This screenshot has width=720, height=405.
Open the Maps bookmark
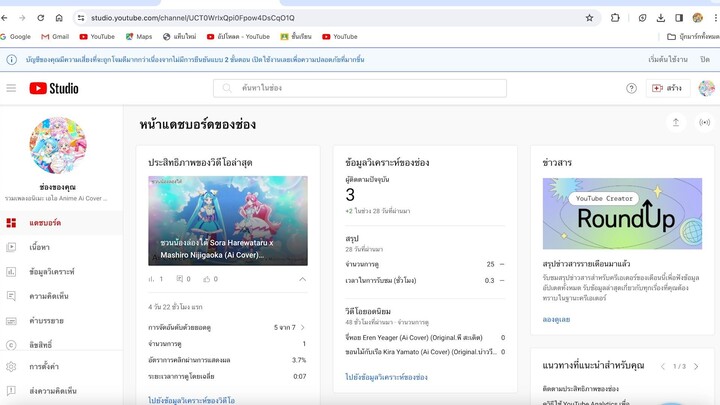[139, 36]
